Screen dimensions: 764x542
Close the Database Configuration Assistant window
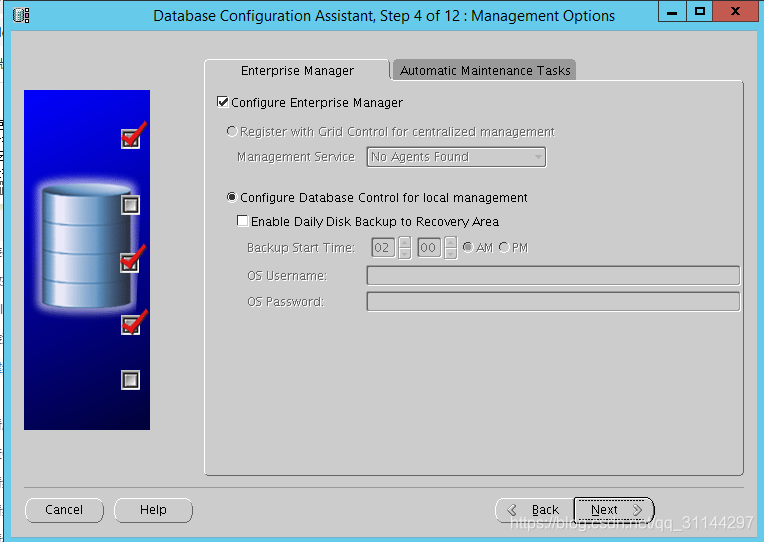click(x=735, y=12)
